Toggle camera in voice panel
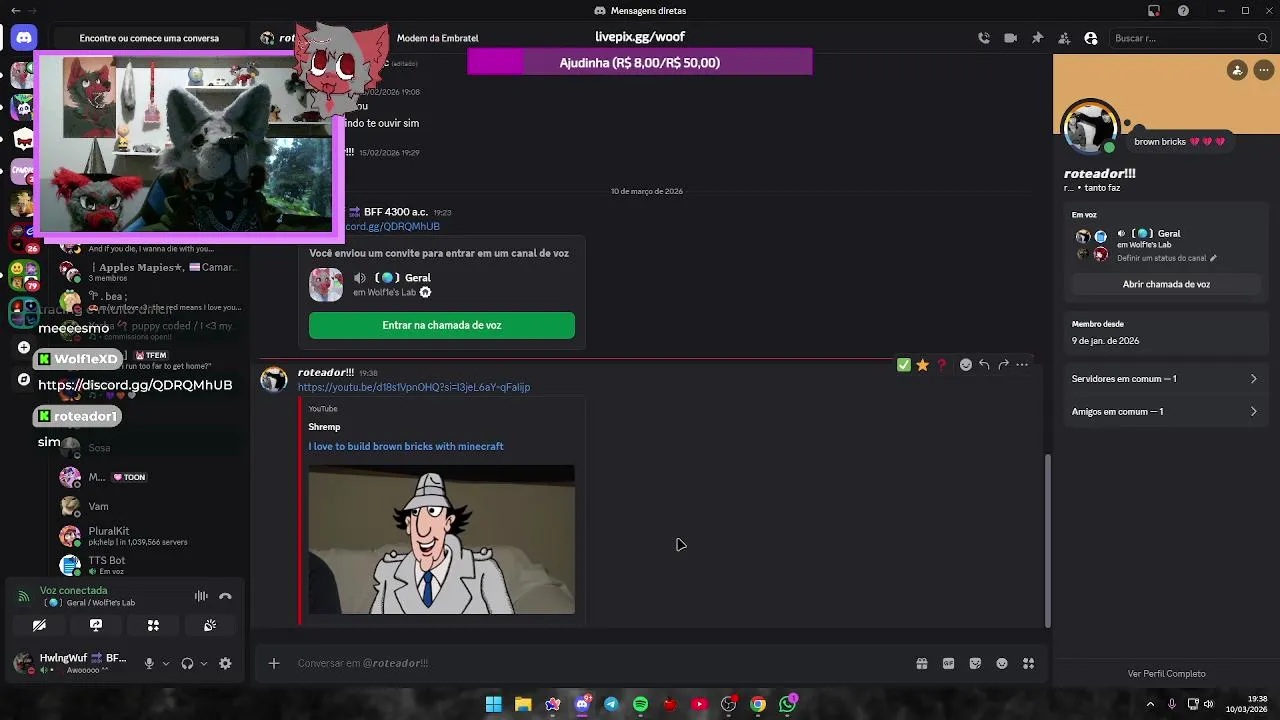 [39, 625]
